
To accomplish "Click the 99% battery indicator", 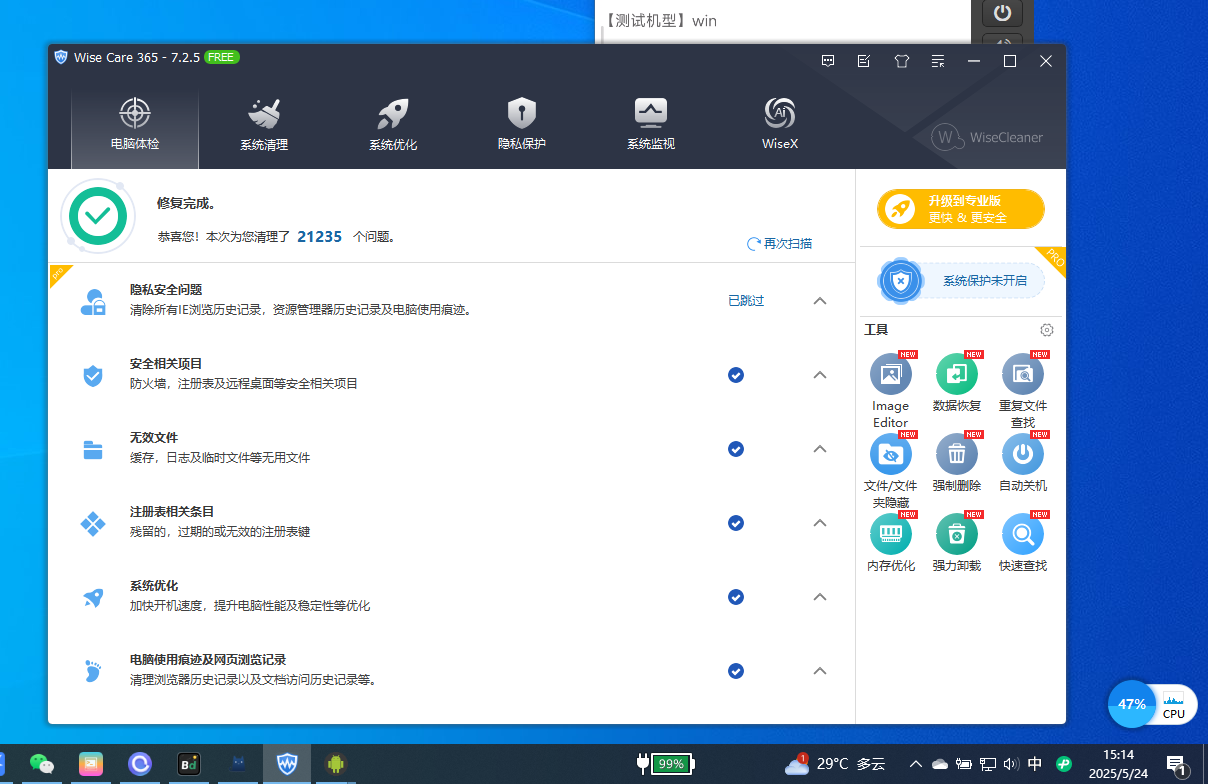I will point(664,764).
